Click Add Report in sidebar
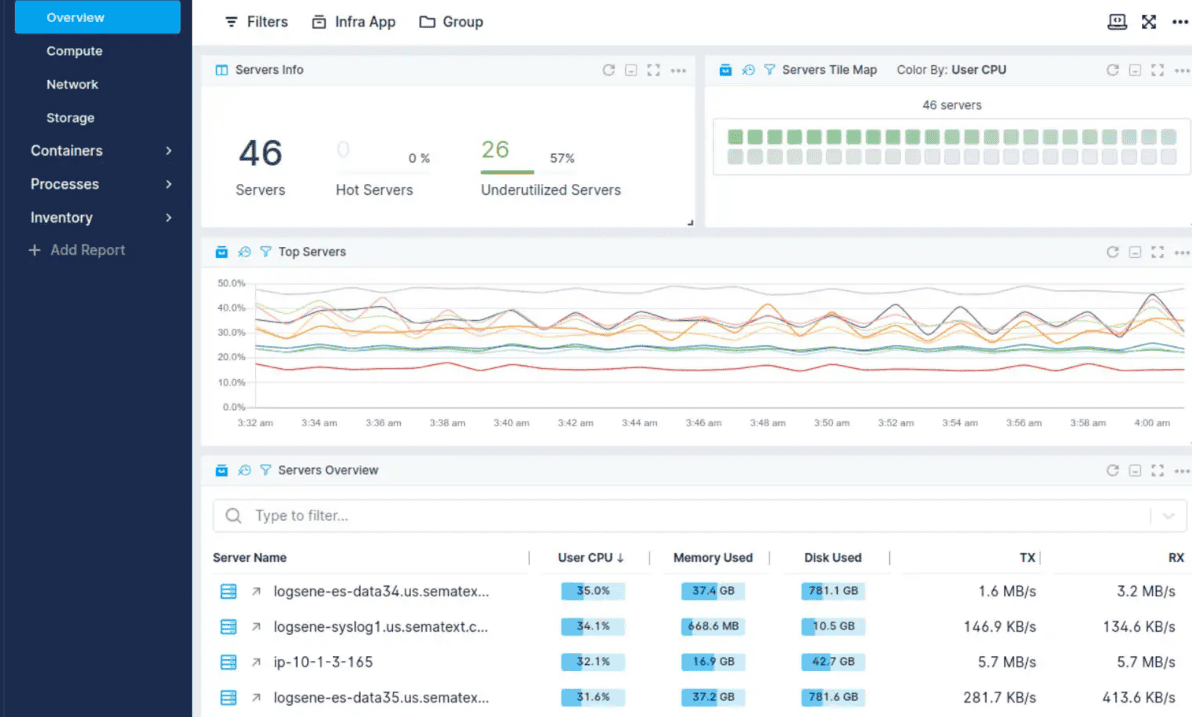The width and height of the screenshot is (1192, 717). (x=77, y=250)
